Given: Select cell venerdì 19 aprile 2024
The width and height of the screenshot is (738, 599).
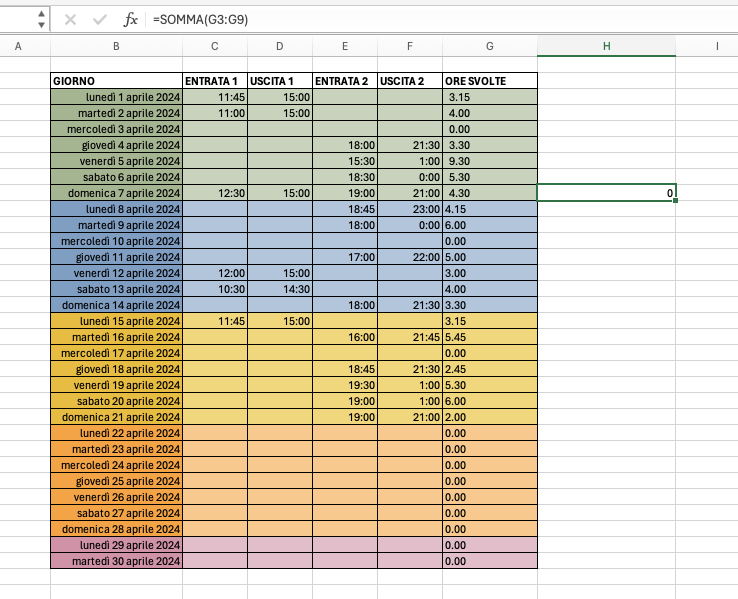Looking at the screenshot, I should pos(116,385).
